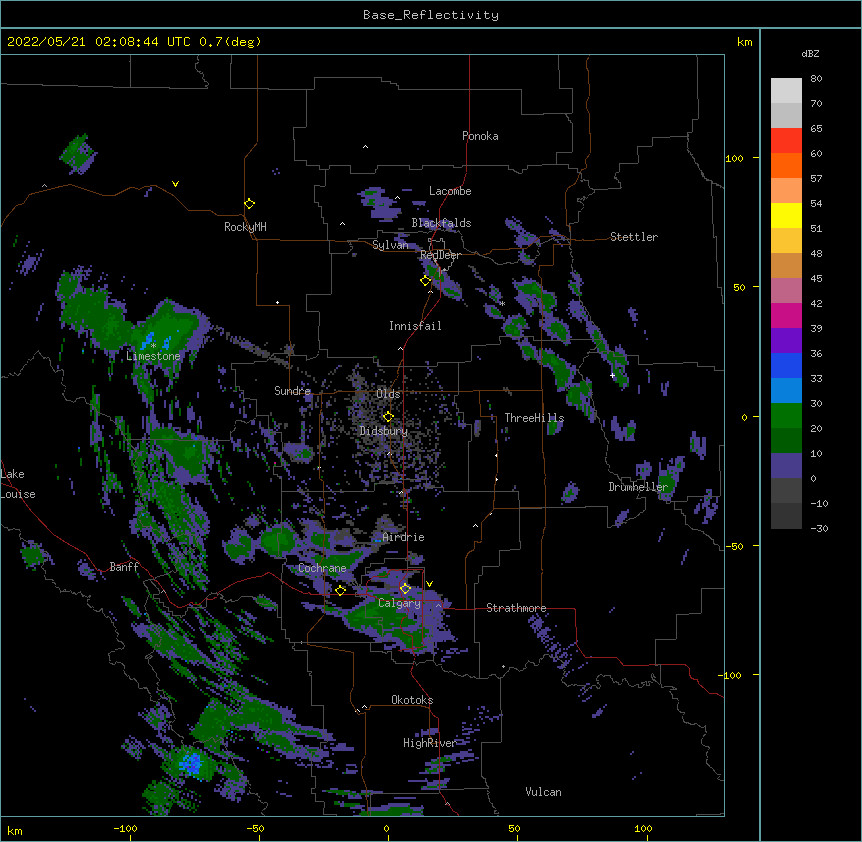Click the Limestone label

[153, 356]
